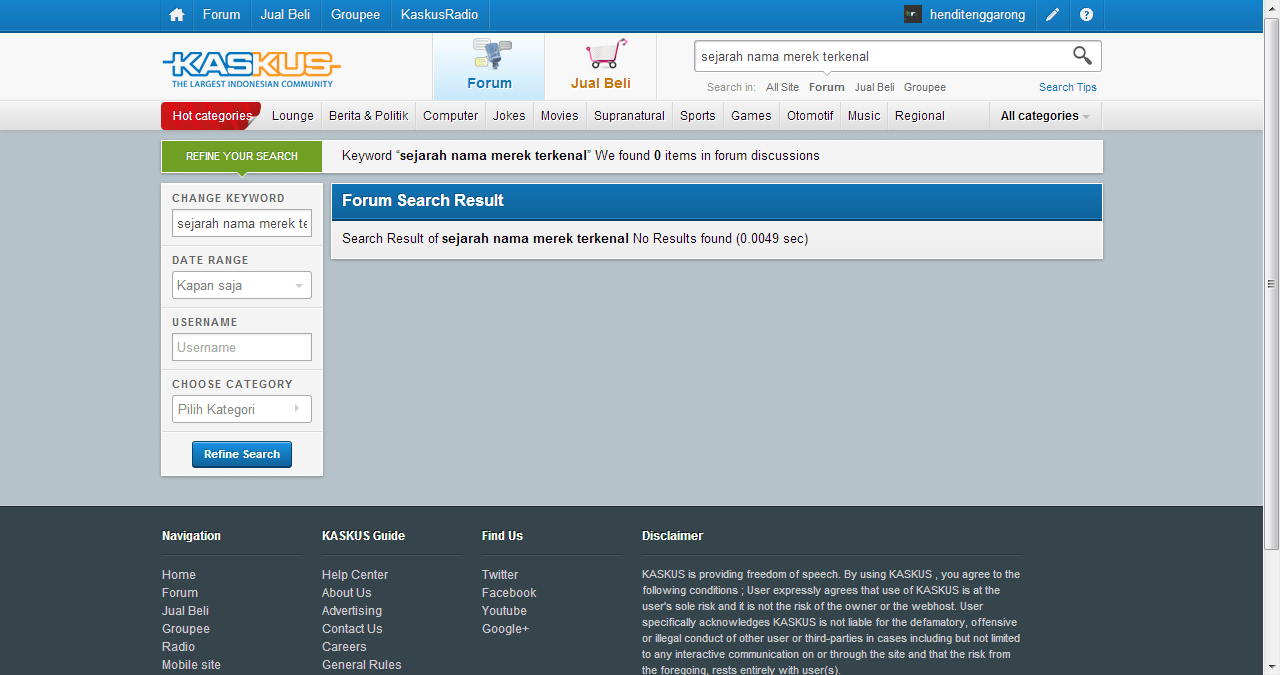This screenshot has width=1280, height=675.
Task: Open henditenggarong user profile link
Action: (x=977, y=15)
